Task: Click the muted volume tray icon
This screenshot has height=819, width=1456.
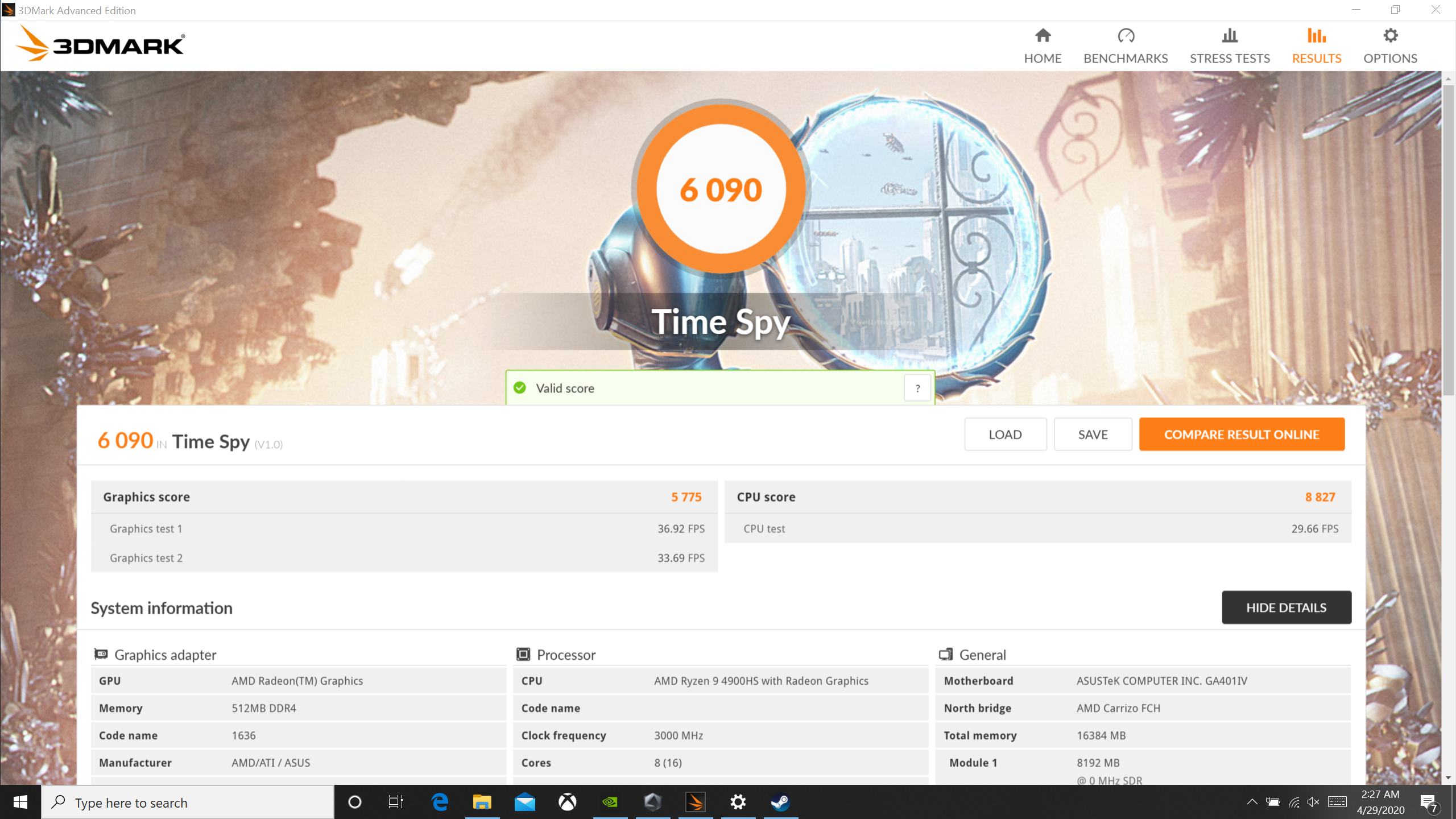Action: (1313, 802)
